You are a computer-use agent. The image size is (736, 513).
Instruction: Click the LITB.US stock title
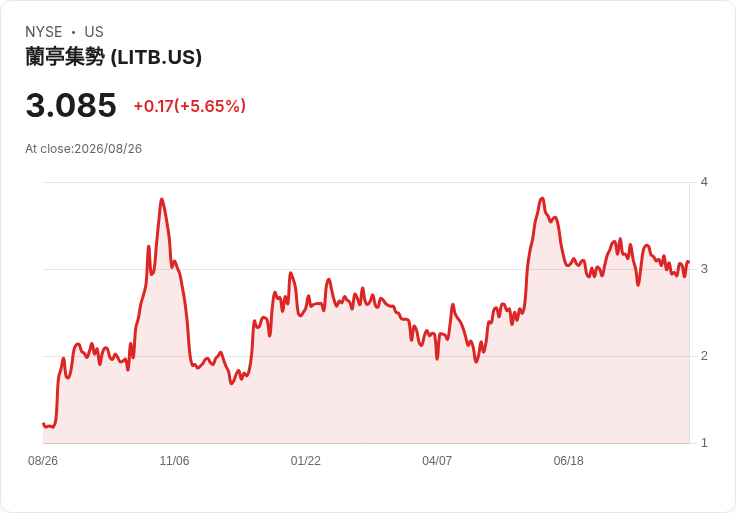114,57
